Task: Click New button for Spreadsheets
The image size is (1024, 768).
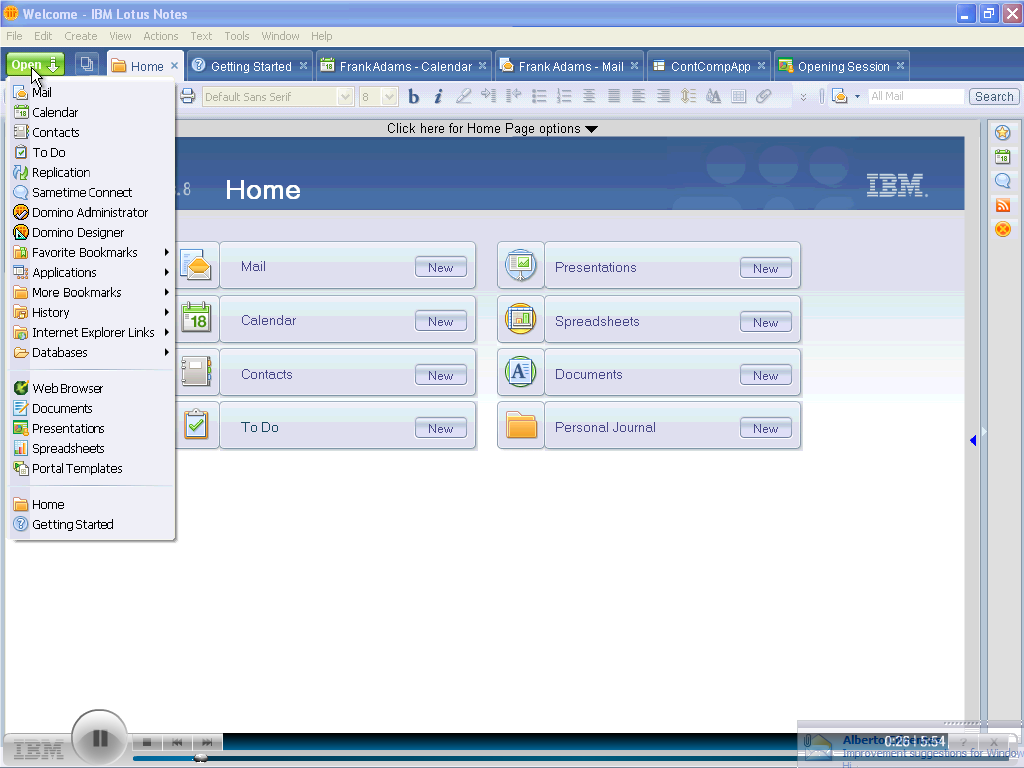Action: click(765, 322)
